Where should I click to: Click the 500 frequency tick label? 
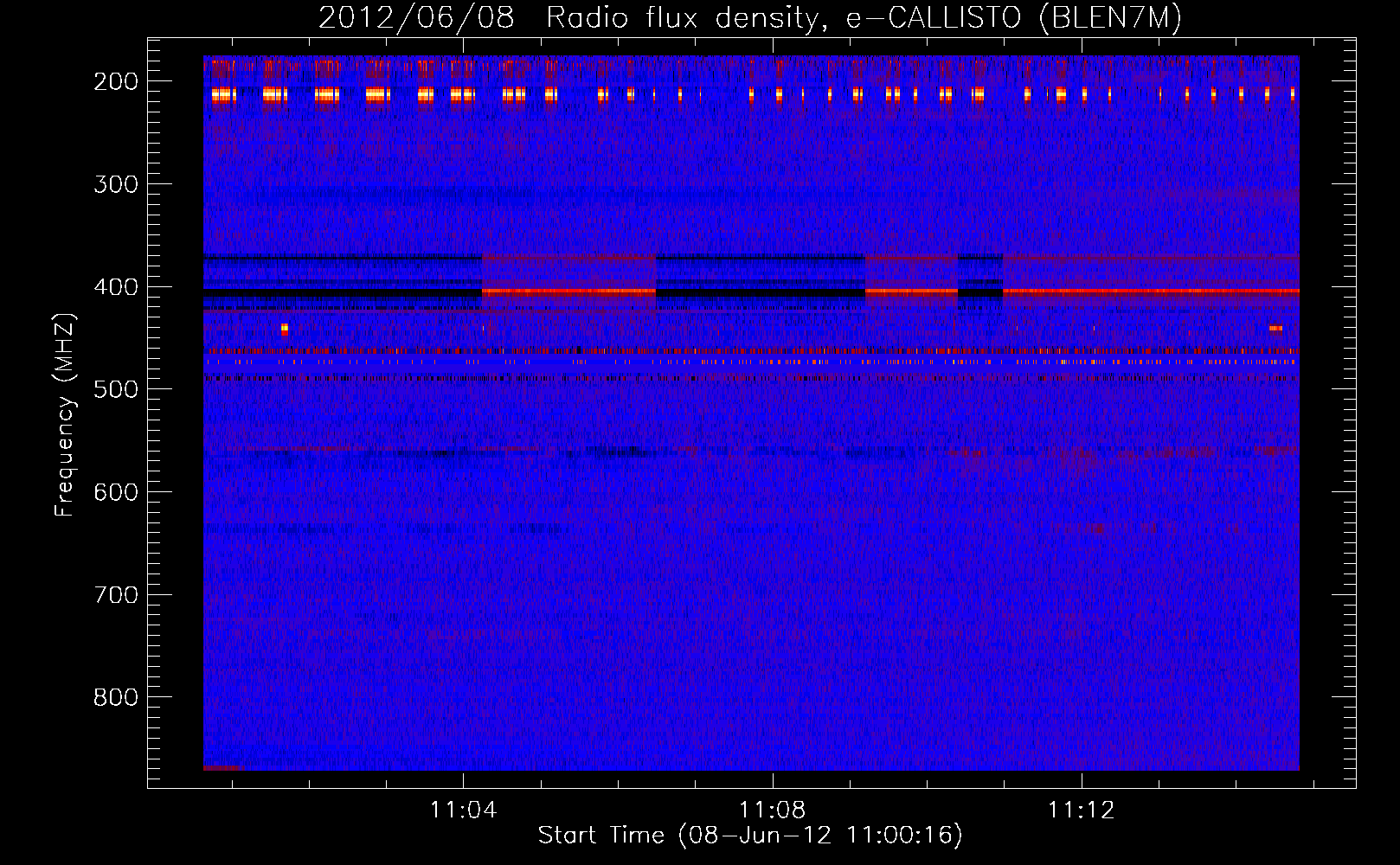click(116, 389)
